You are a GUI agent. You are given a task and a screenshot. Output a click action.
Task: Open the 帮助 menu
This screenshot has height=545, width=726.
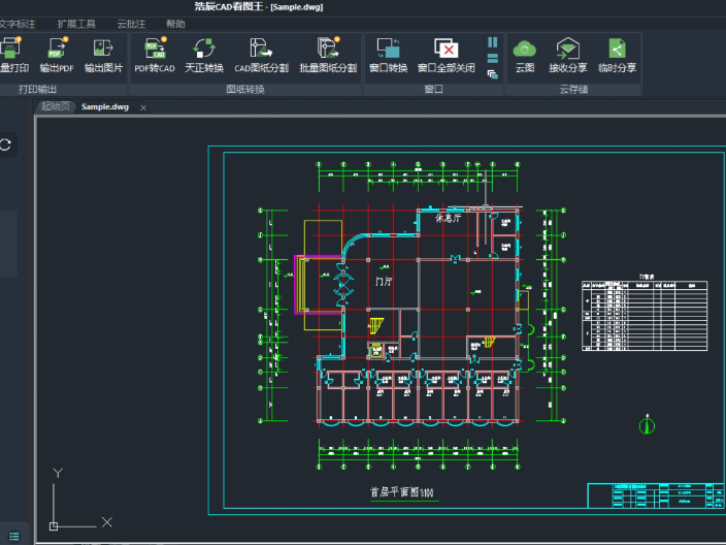pos(175,24)
